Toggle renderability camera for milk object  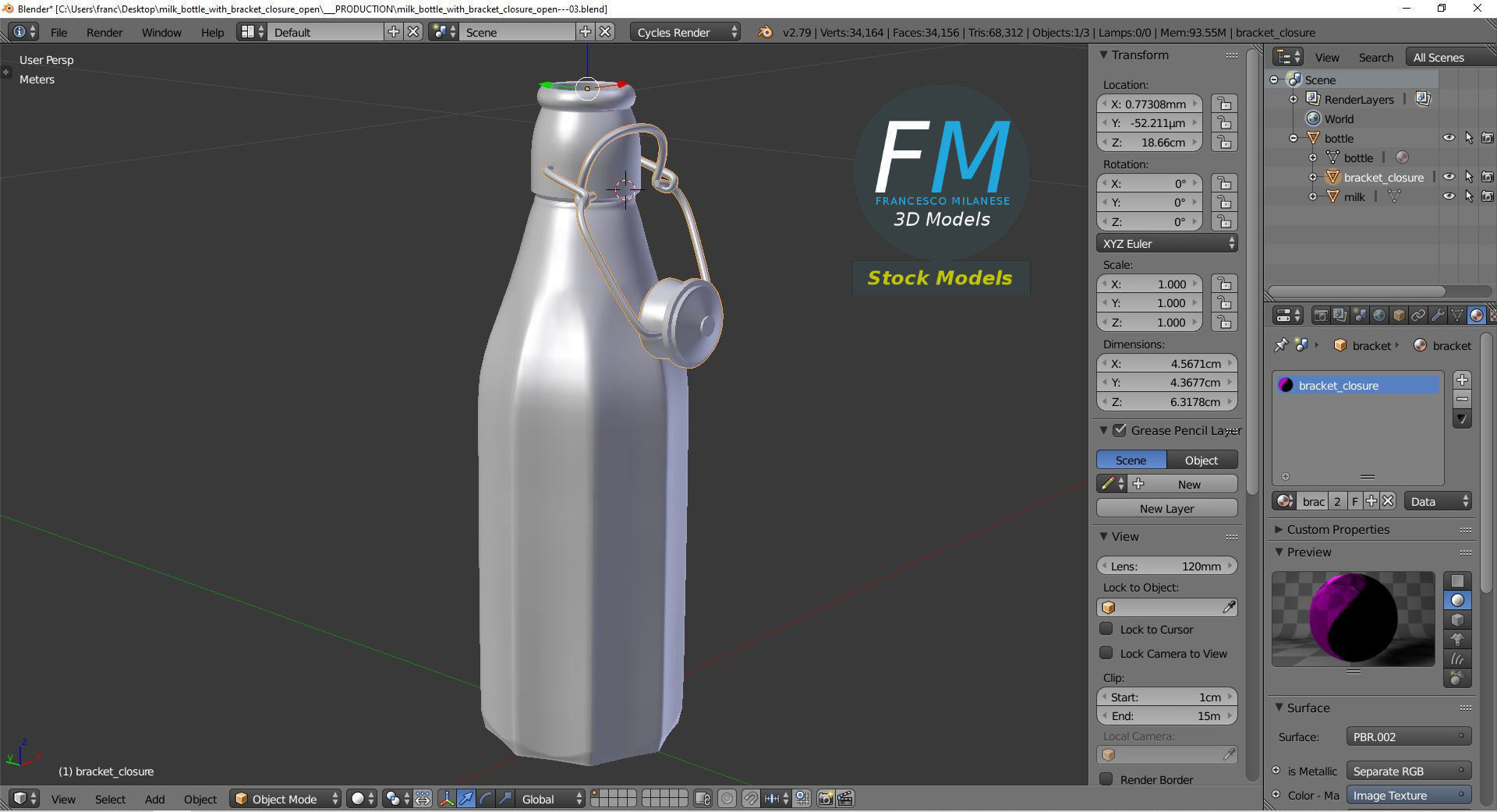click(1488, 196)
